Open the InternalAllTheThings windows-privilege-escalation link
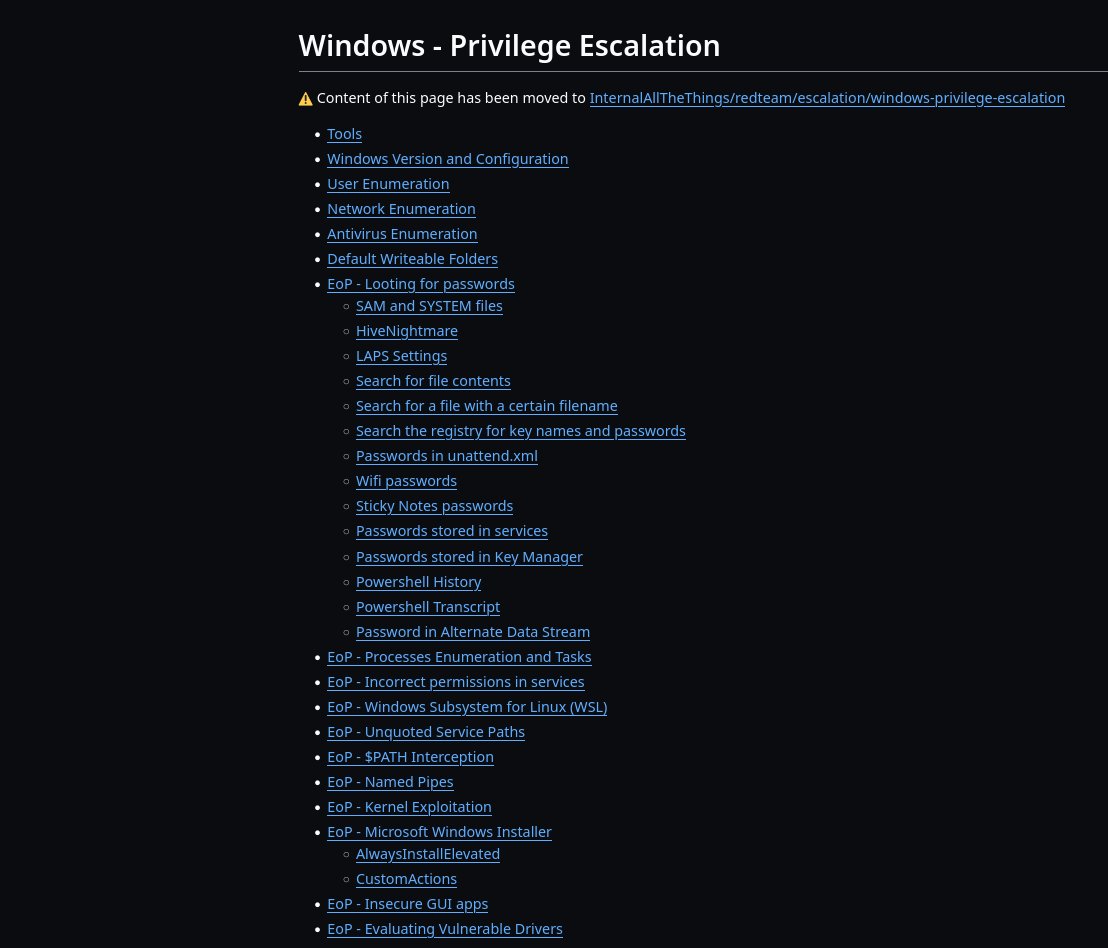 827,98
